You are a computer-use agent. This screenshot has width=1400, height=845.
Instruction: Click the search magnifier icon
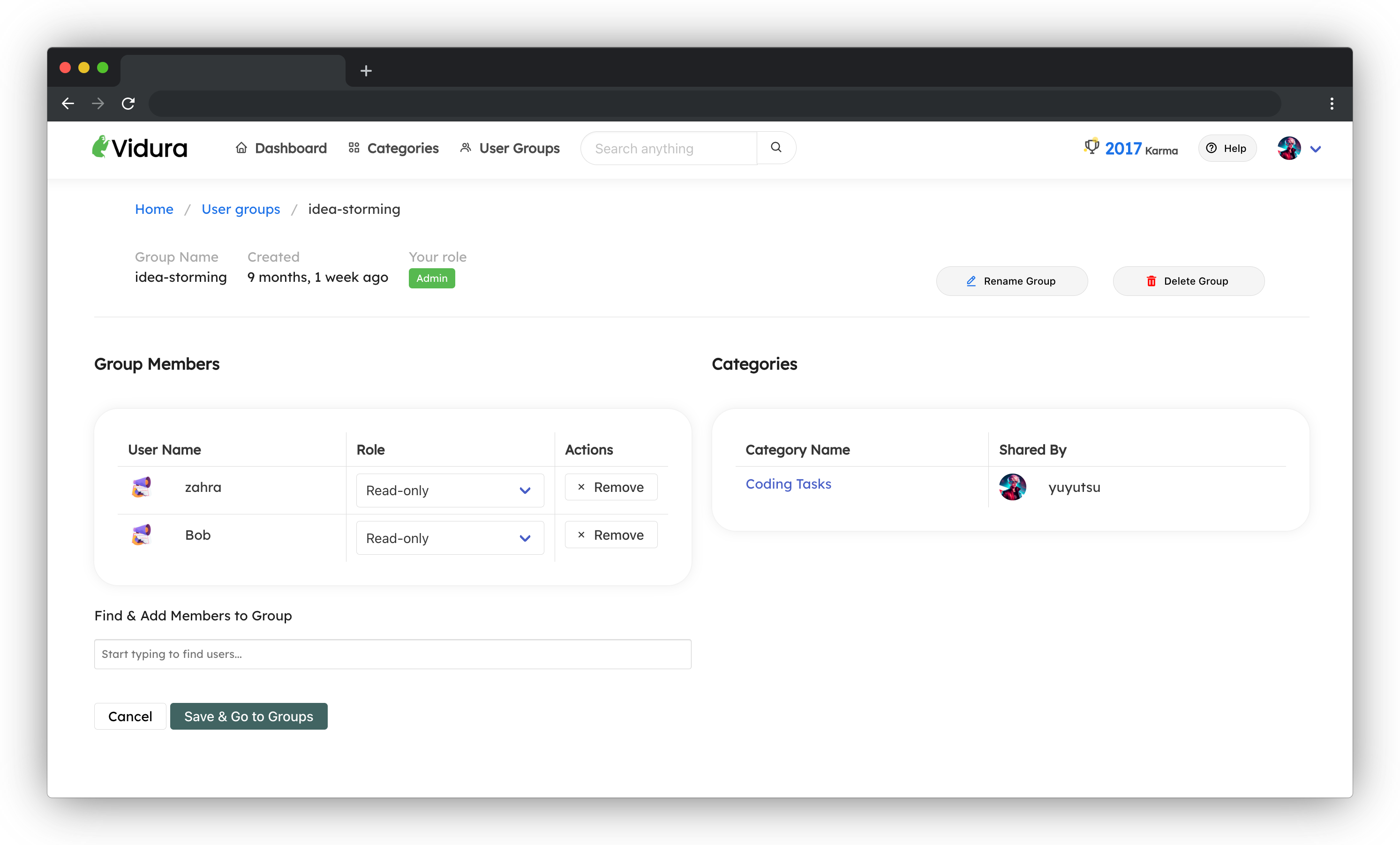pyautogui.click(x=776, y=147)
